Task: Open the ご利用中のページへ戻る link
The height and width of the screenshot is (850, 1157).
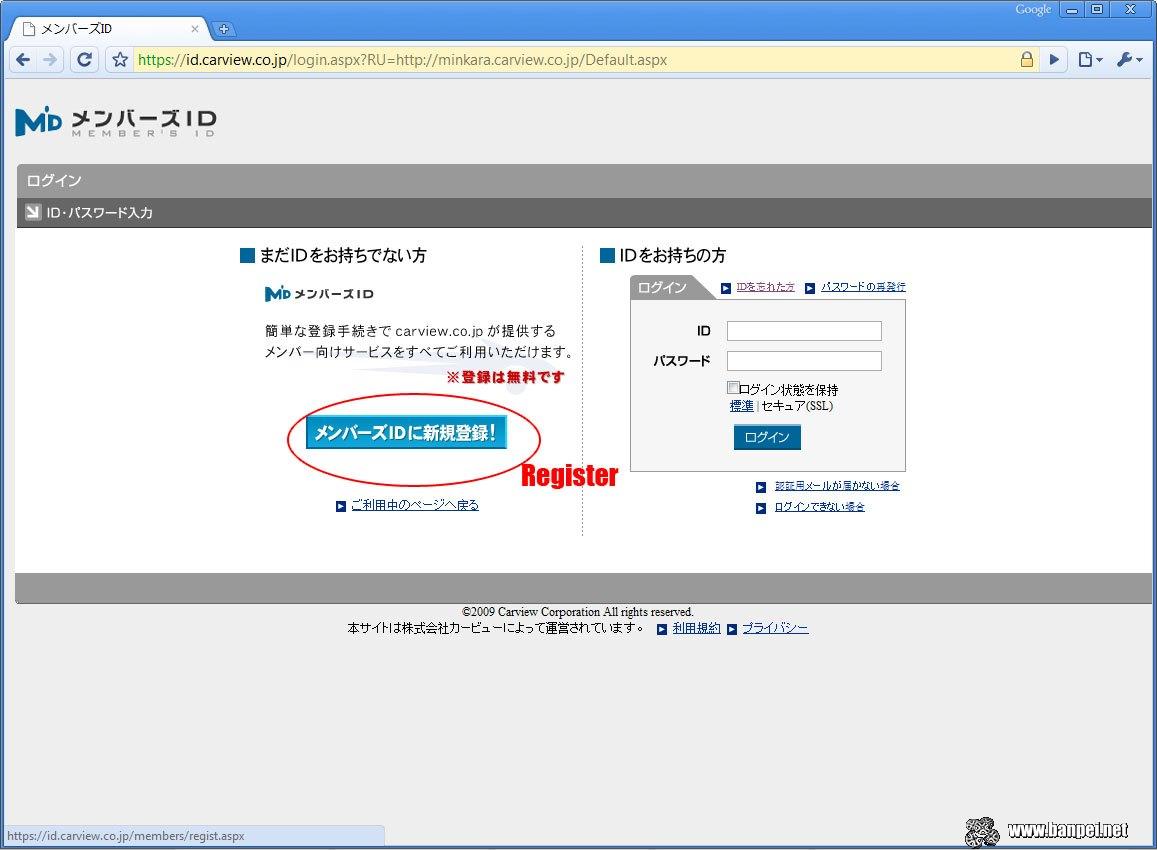Action: [415, 505]
